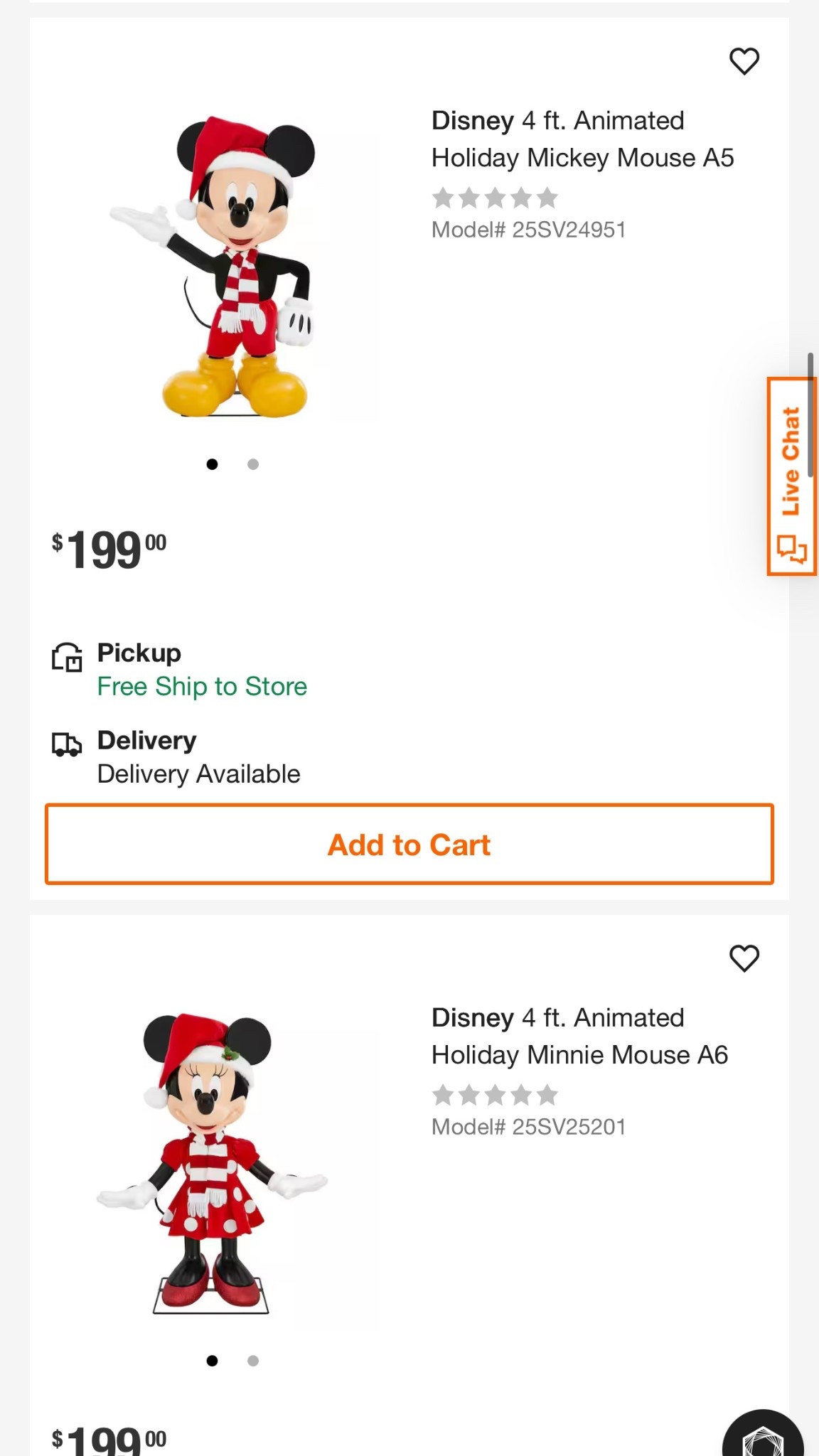Show second Mickey Mouse image via dot
This screenshot has height=1456, width=819.
(253, 464)
